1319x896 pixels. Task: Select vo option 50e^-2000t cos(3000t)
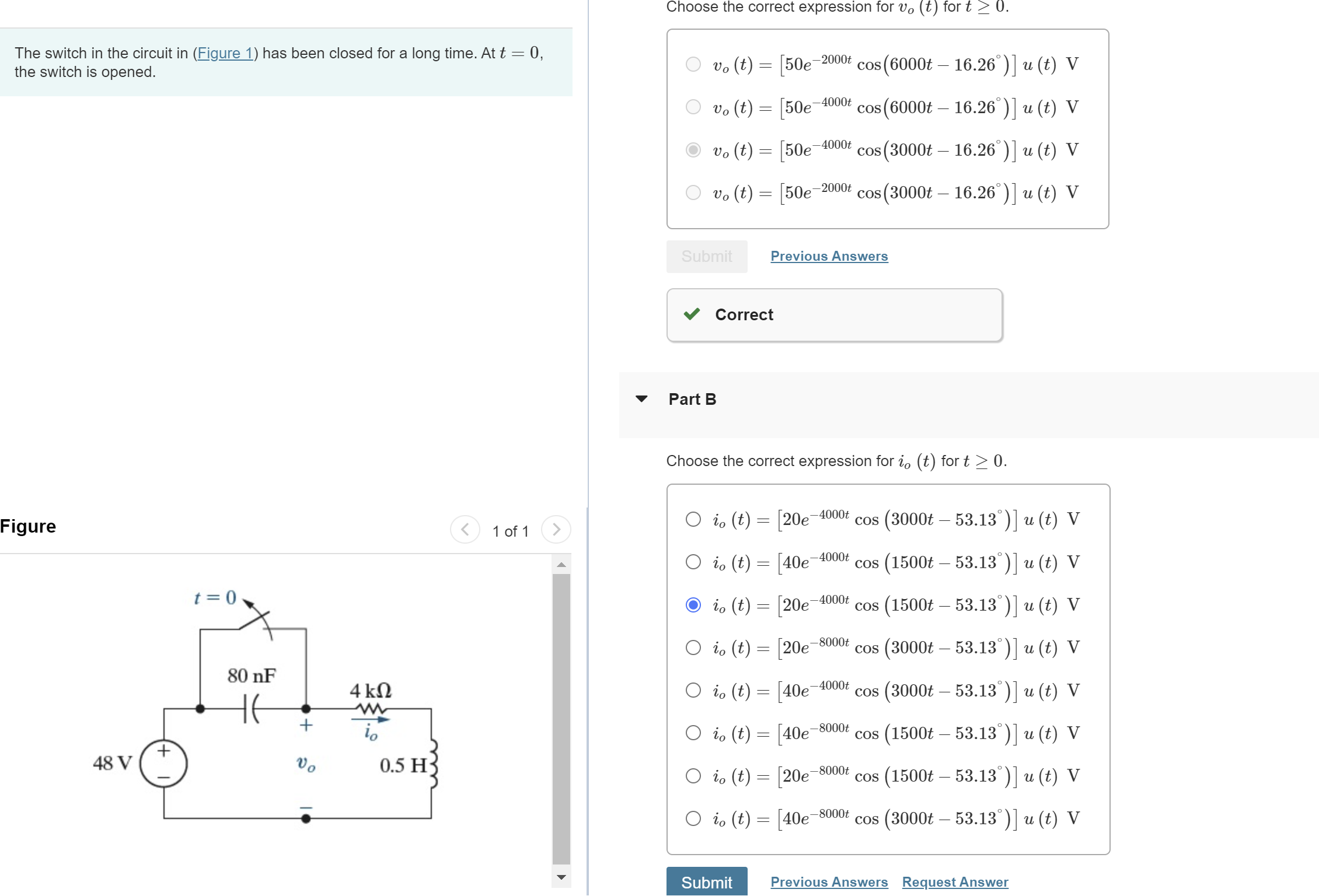click(693, 192)
